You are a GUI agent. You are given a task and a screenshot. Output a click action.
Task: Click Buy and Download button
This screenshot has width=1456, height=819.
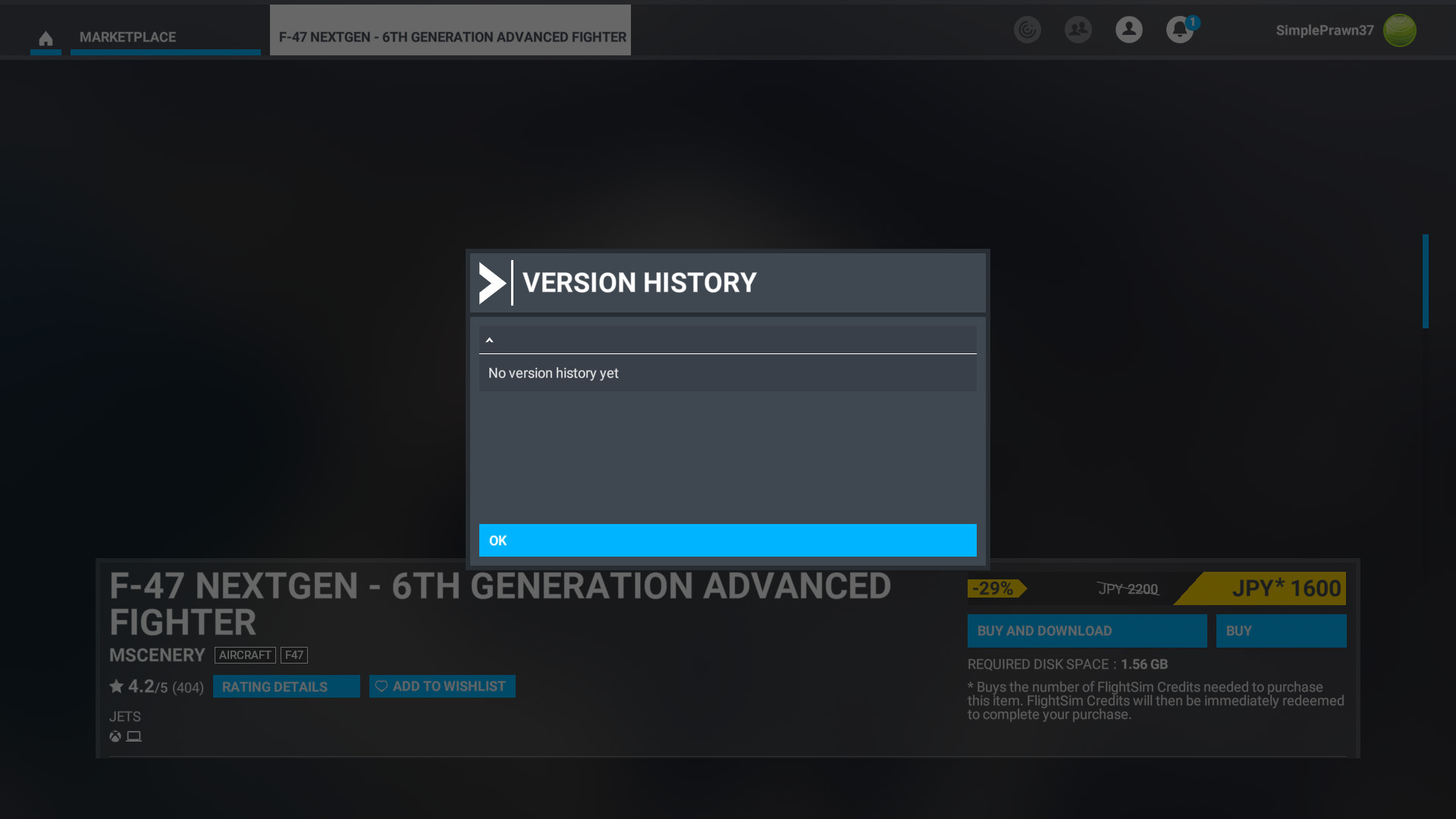click(x=1086, y=631)
